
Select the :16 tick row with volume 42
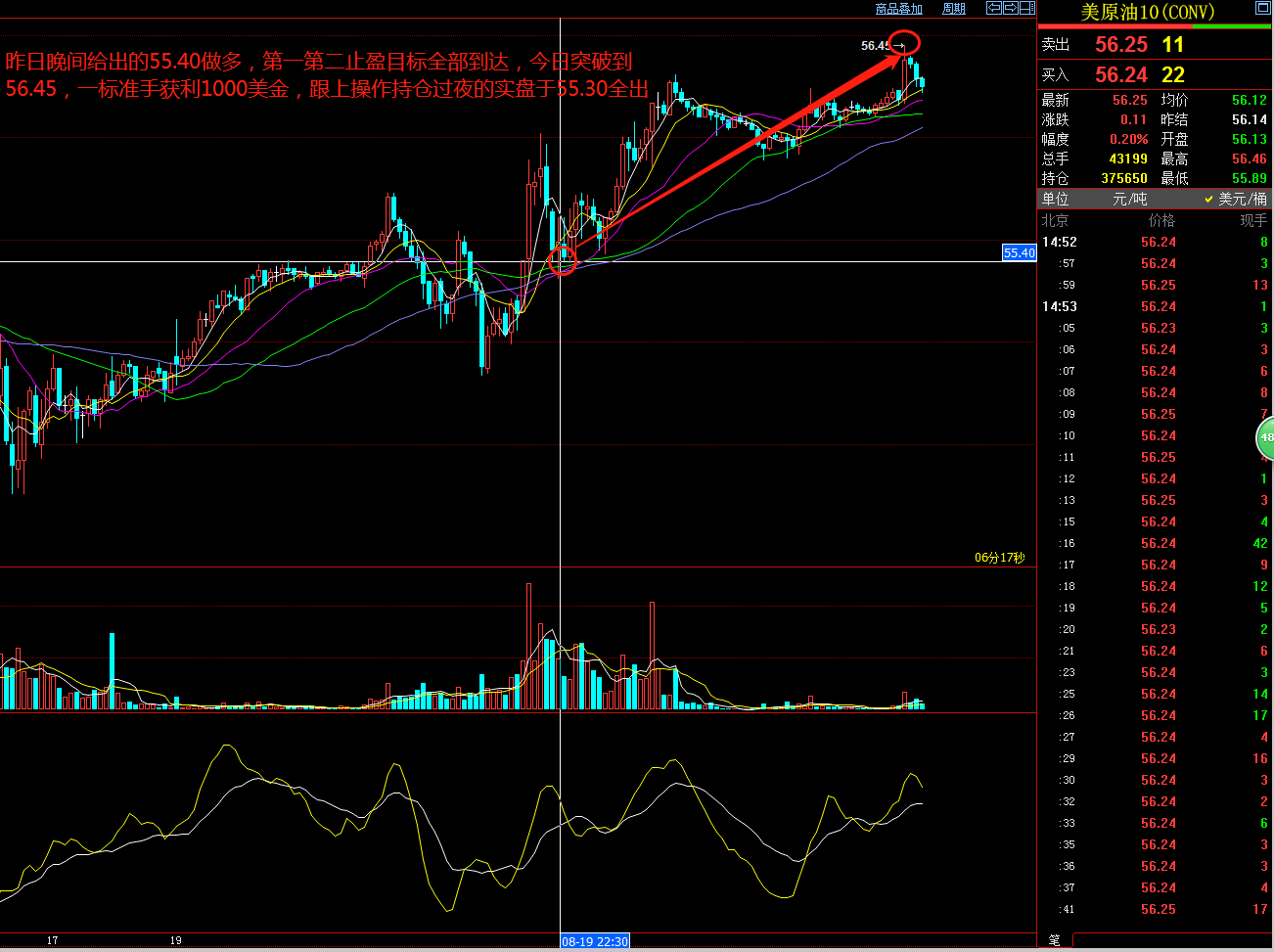tap(1155, 543)
